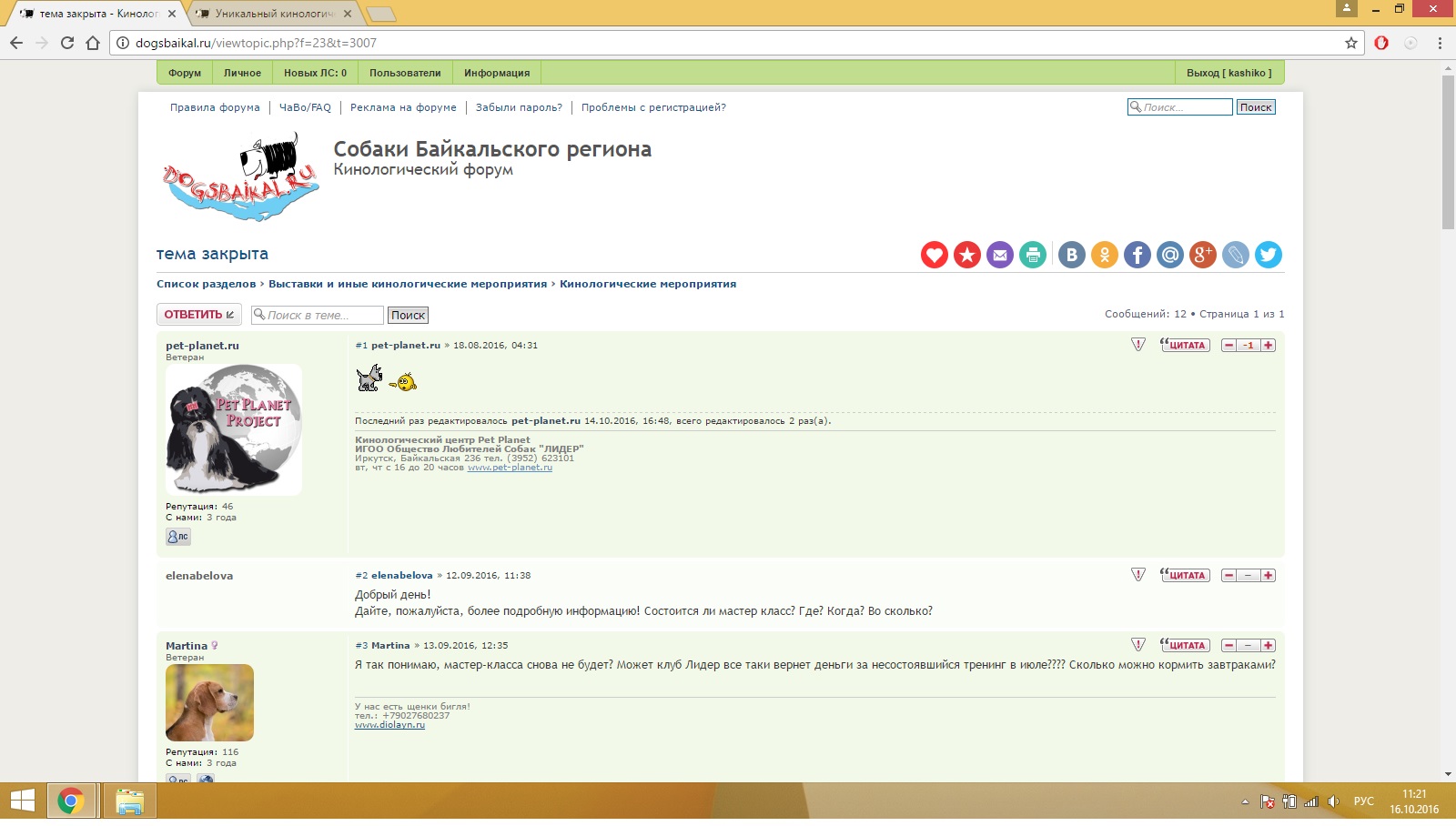Viewport: 1456px width, 826px height.
Task: Report post #1 with the warning triangle
Action: [x=1137, y=345]
